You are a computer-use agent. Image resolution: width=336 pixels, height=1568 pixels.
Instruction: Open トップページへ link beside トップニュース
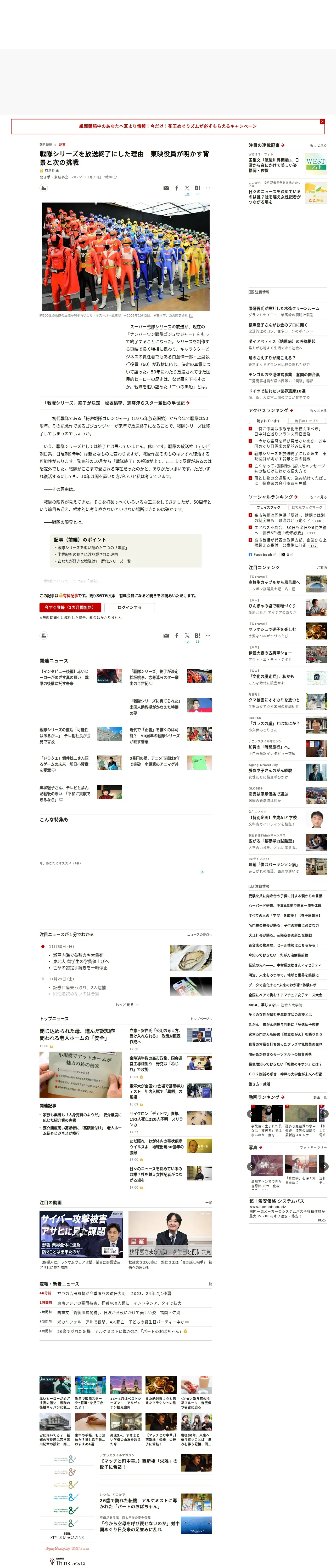[x=201, y=1019]
